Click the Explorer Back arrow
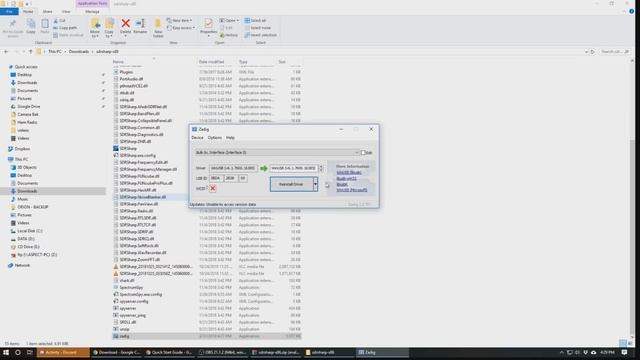The width and height of the screenshot is (640, 360). pos(6,52)
